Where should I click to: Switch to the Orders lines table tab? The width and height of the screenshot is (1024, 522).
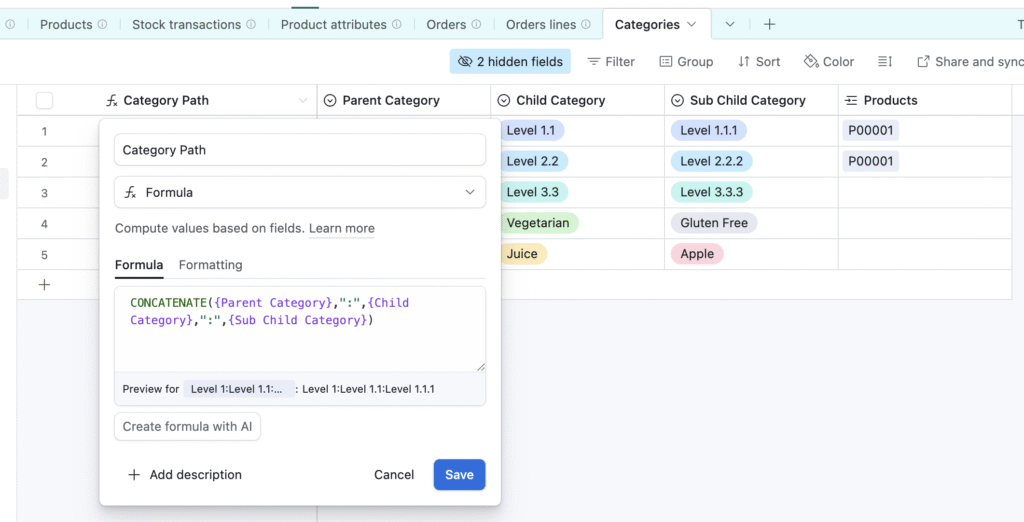click(541, 24)
